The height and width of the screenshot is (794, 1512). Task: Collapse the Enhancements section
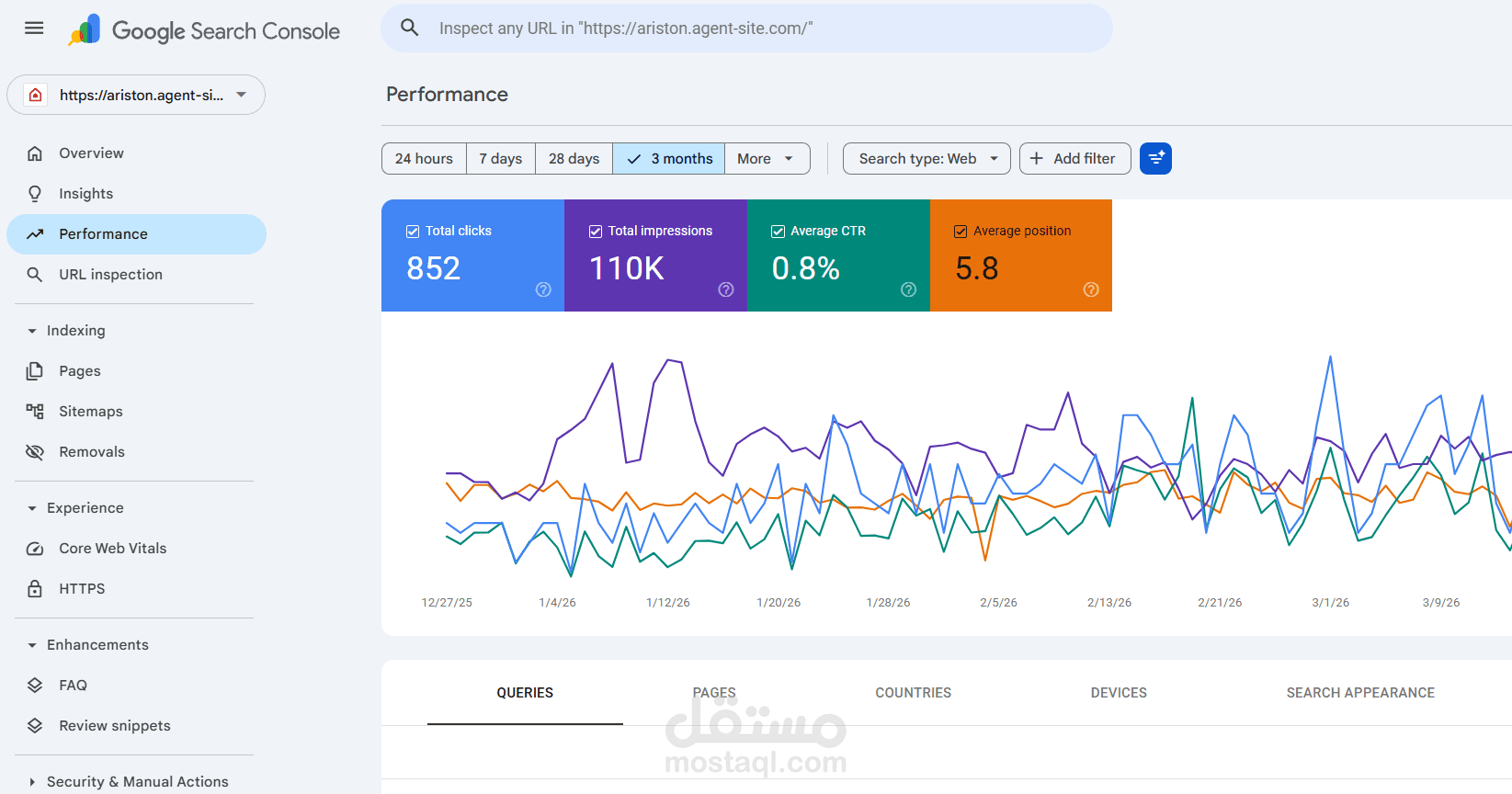(x=32, y=645)
